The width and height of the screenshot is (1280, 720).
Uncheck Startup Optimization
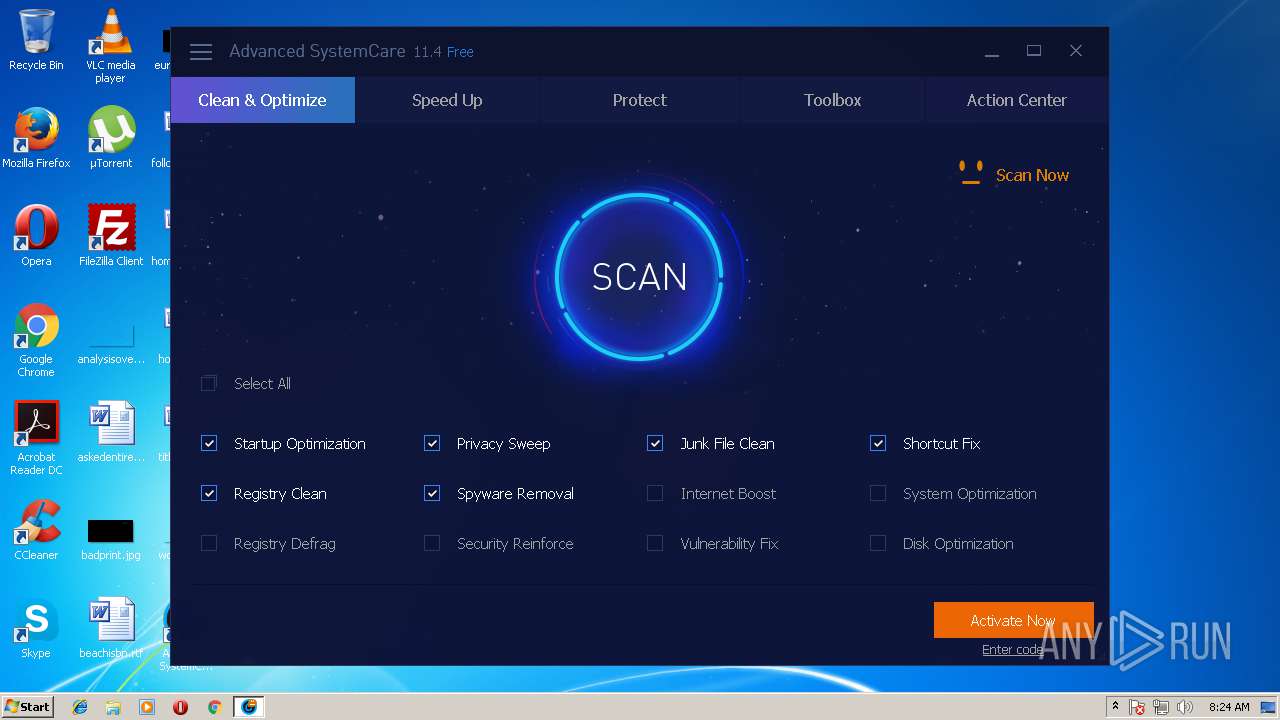pos(209,443)
